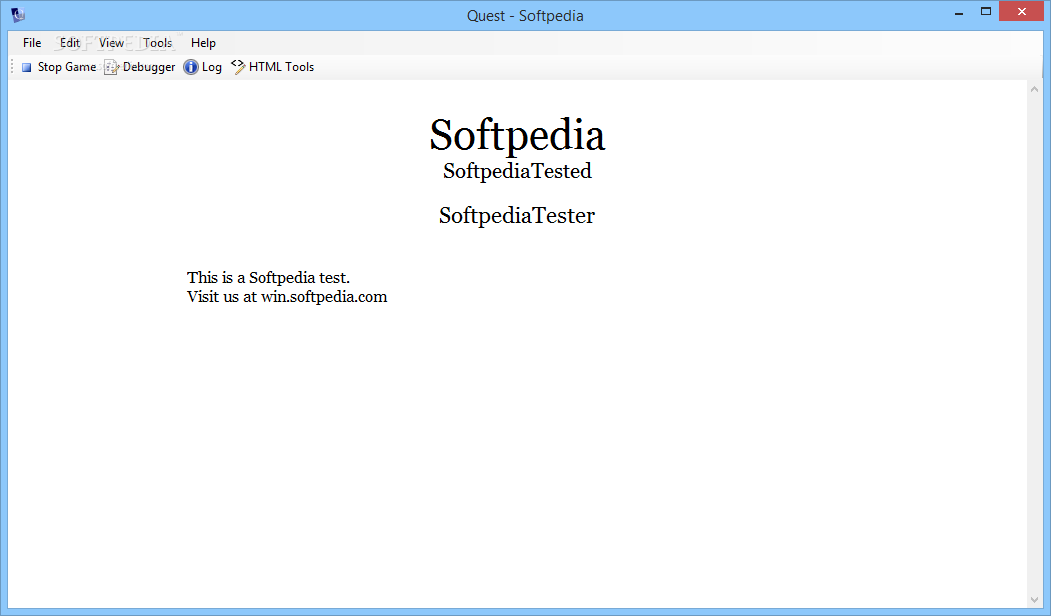Click the Quest app icon in title bar
Viewport: 1051px width, 616px height.
(18, 14)
